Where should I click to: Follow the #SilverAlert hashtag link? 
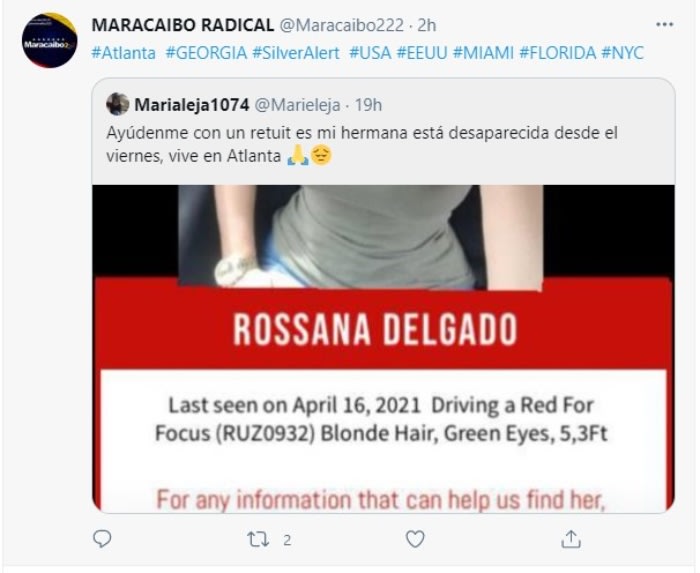(x=296, y=53)
